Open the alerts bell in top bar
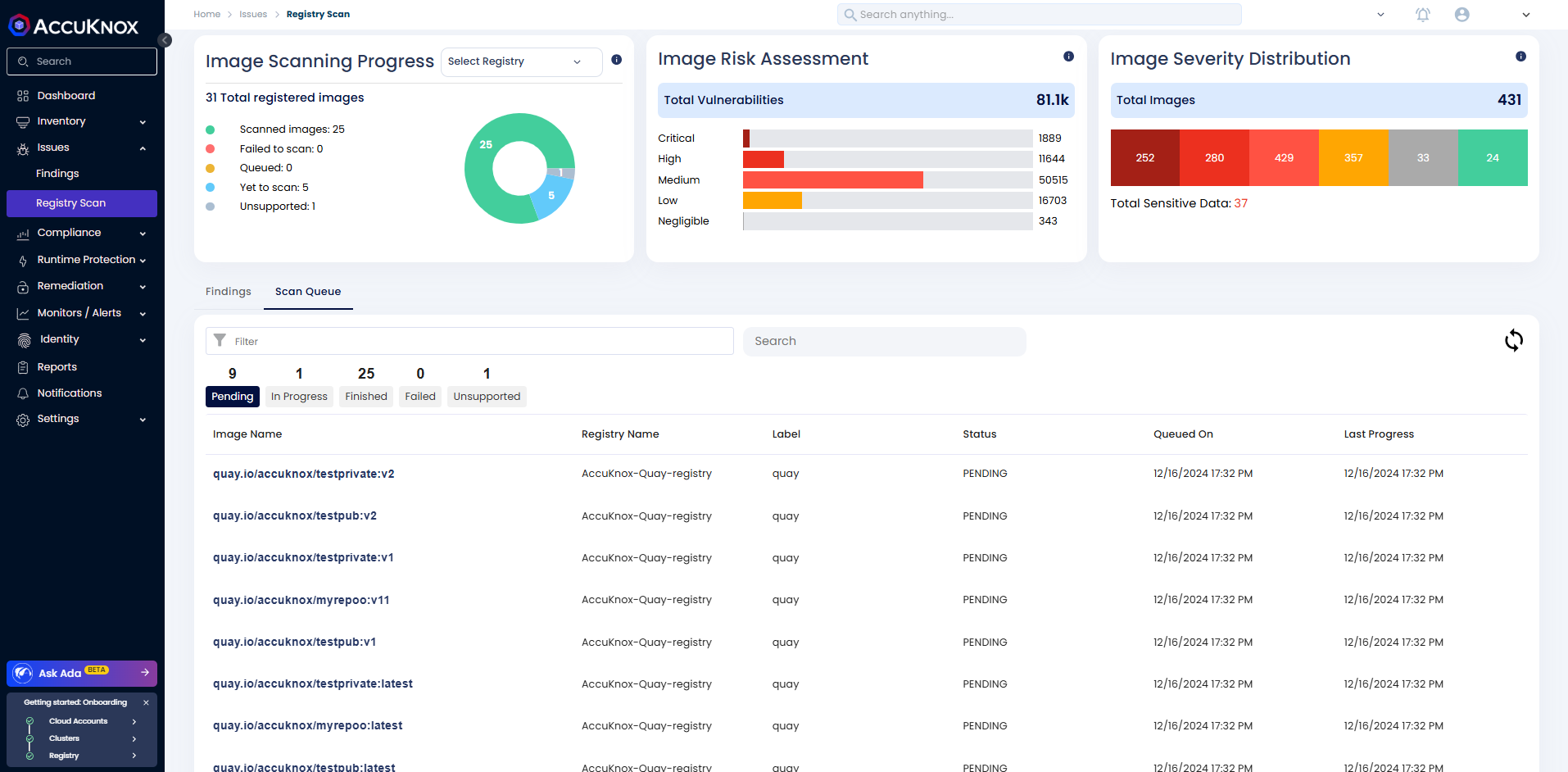 coord(1423,15)
